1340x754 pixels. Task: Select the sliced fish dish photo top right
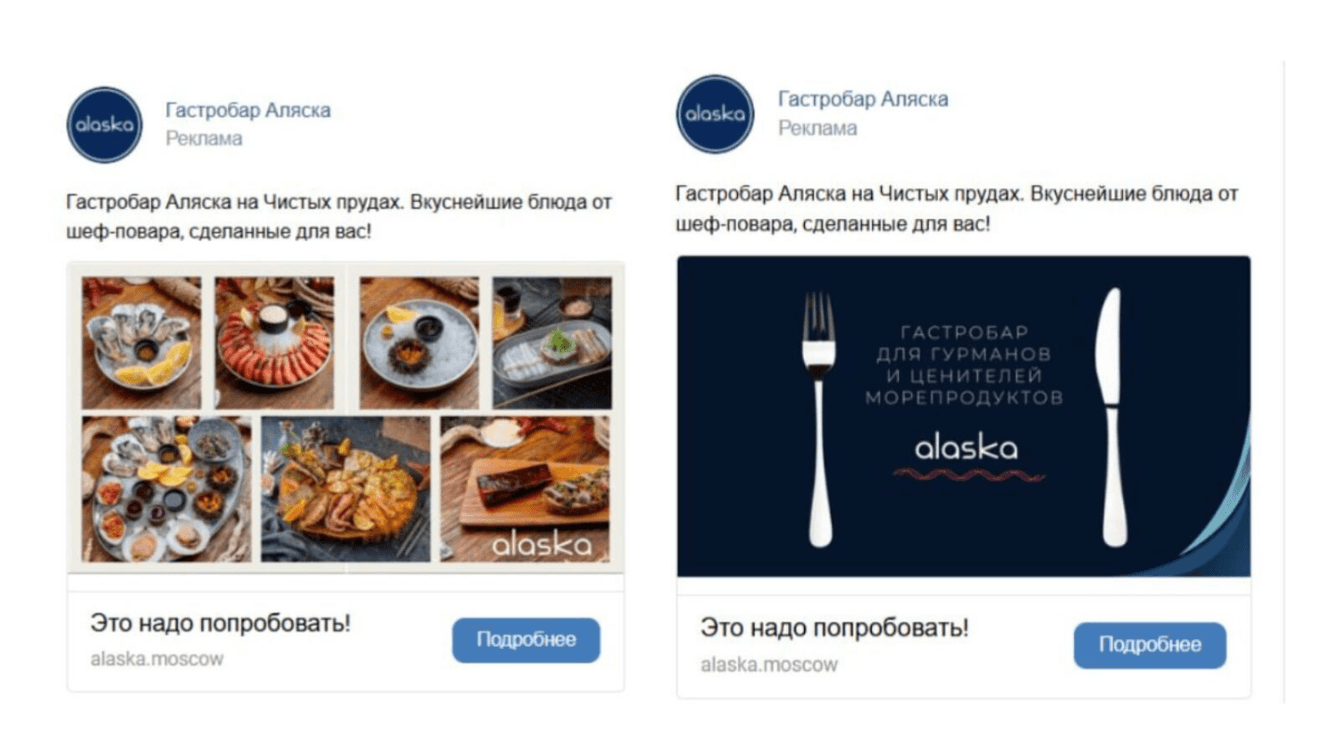point(552,343)
